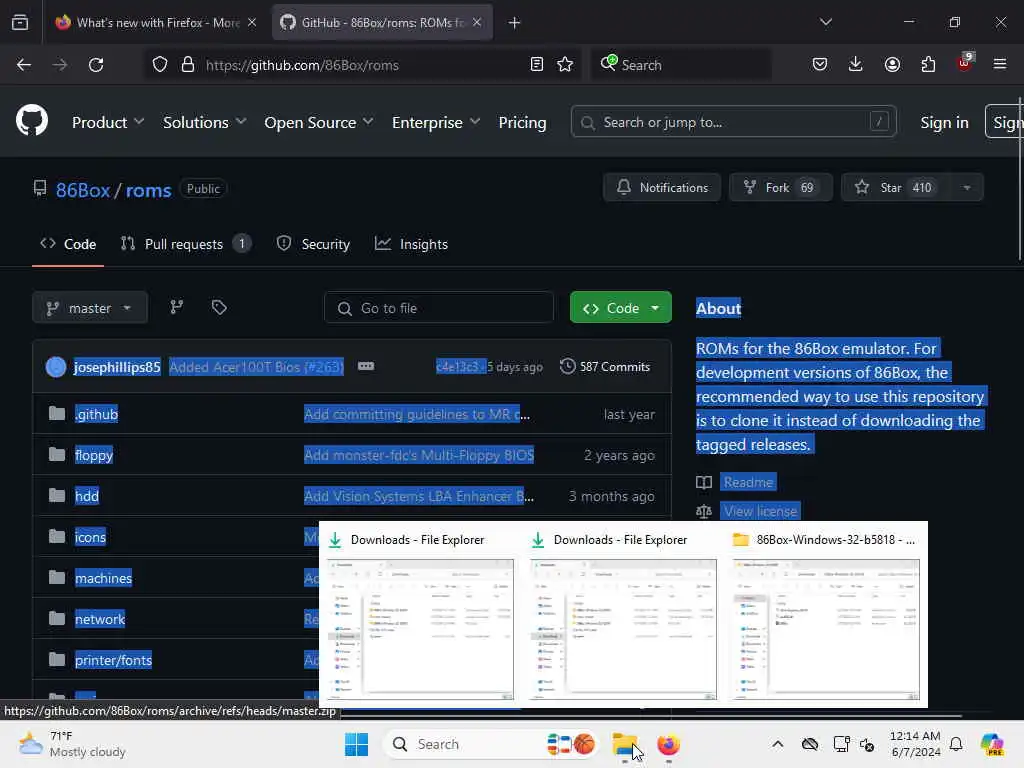
Task: Open the Star lists dropdown arrow
Action: [967, 187]
